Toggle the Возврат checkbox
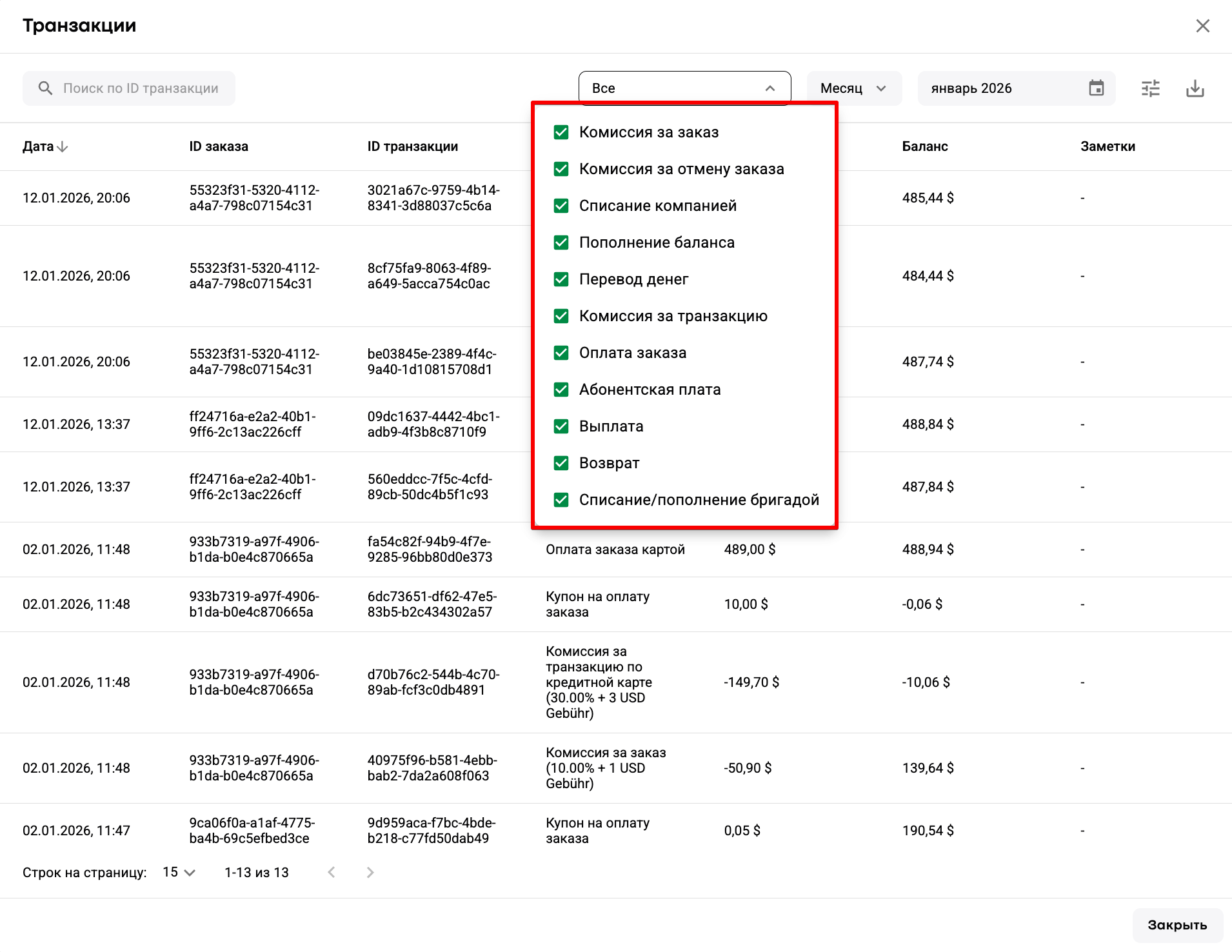1232x952 pixels. pos(561,463)
